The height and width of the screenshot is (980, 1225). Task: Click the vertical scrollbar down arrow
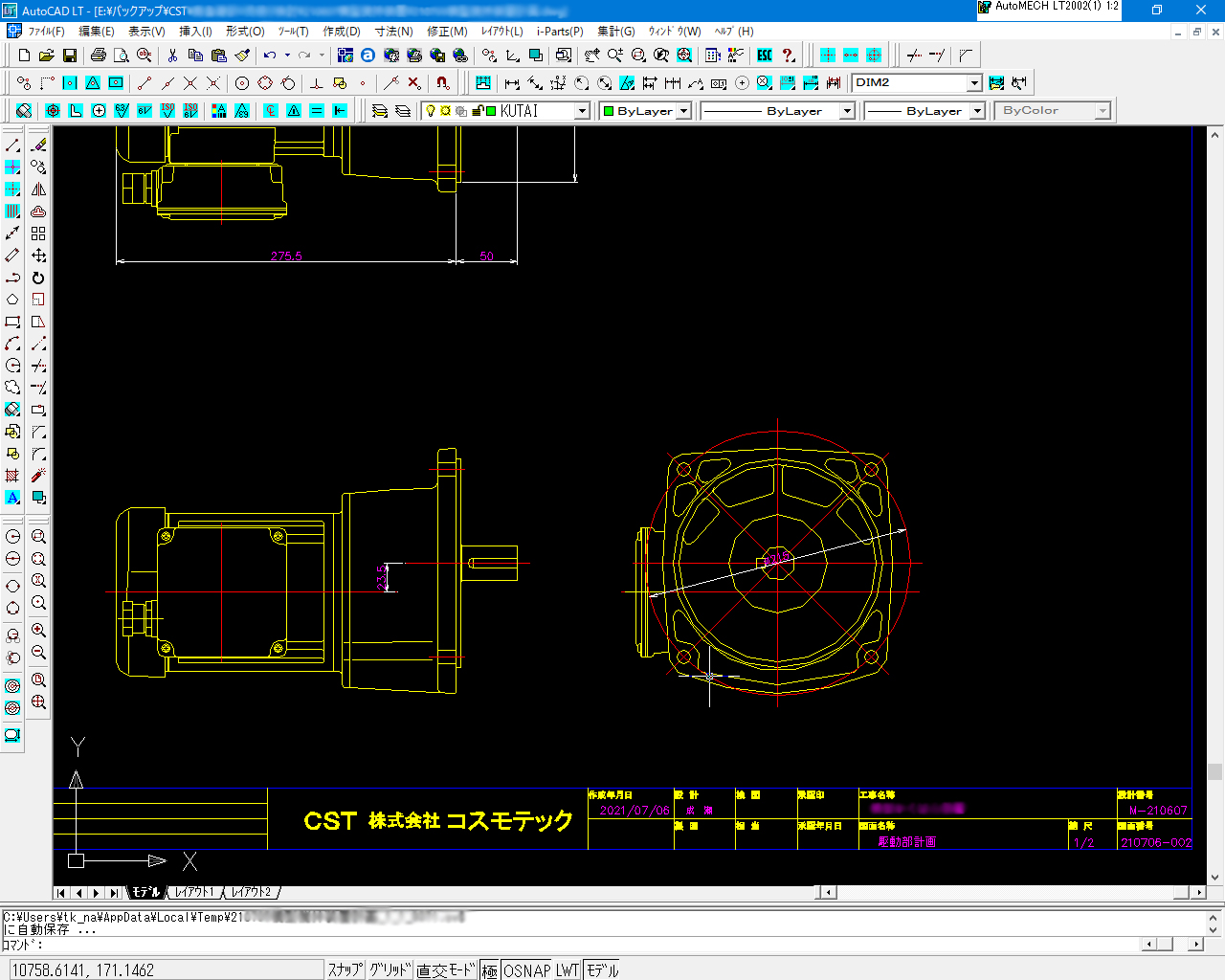[1214, 877]
